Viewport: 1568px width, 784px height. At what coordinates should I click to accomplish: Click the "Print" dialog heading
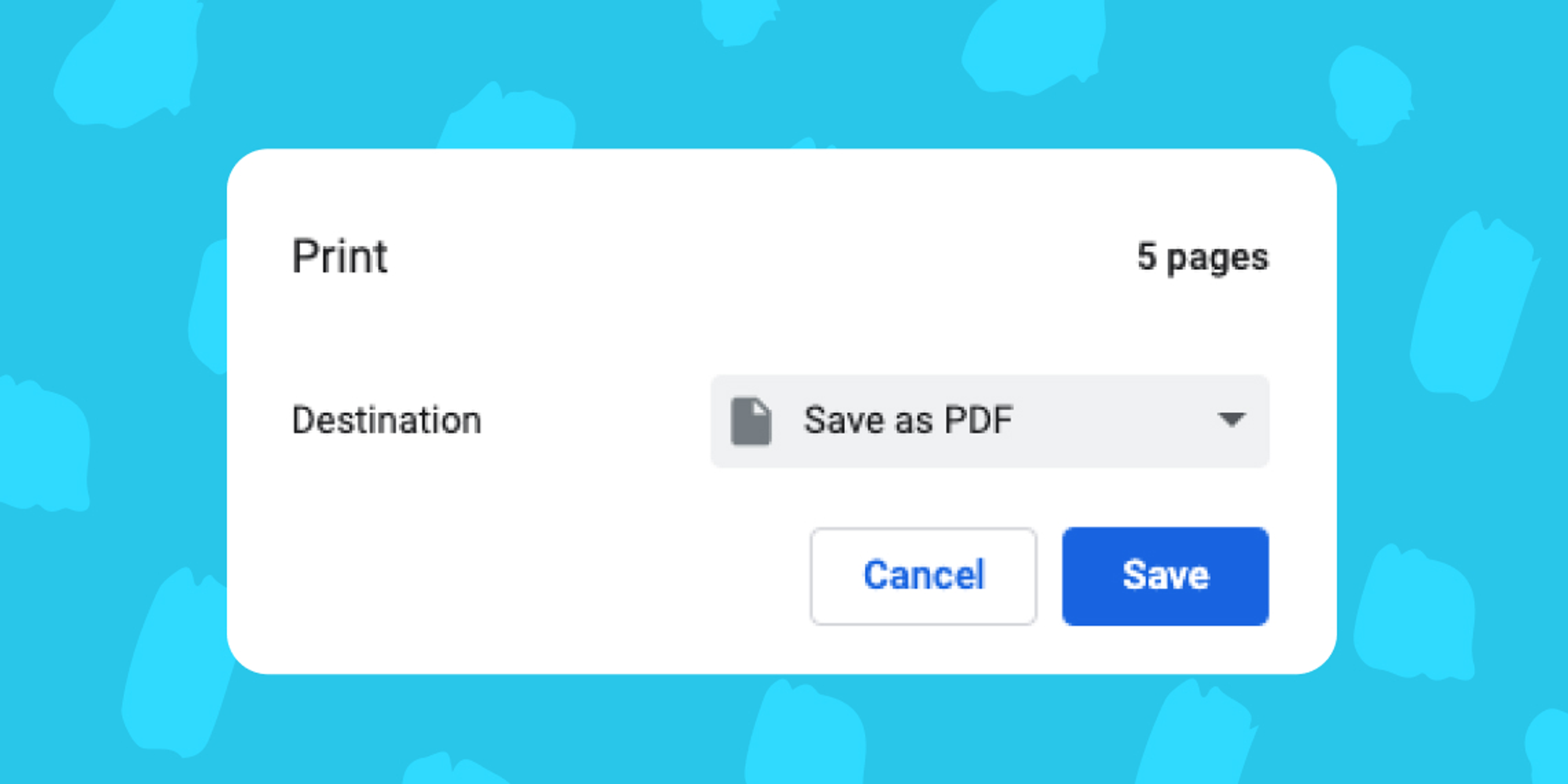point(340,256)
